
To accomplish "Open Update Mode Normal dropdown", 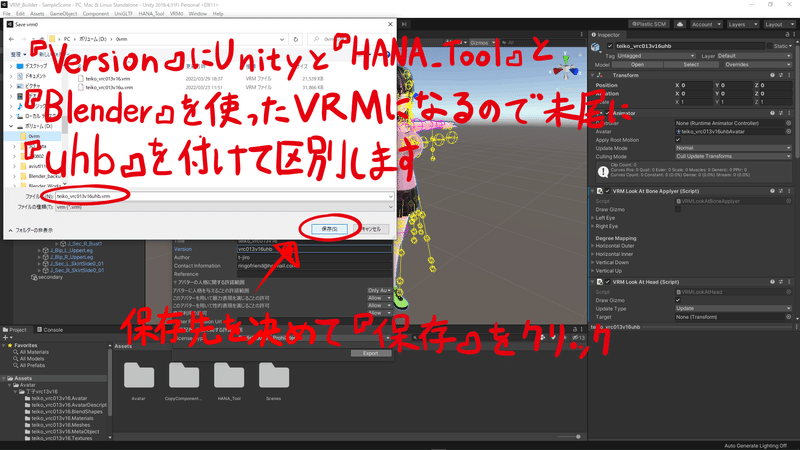I will [733, 148].
